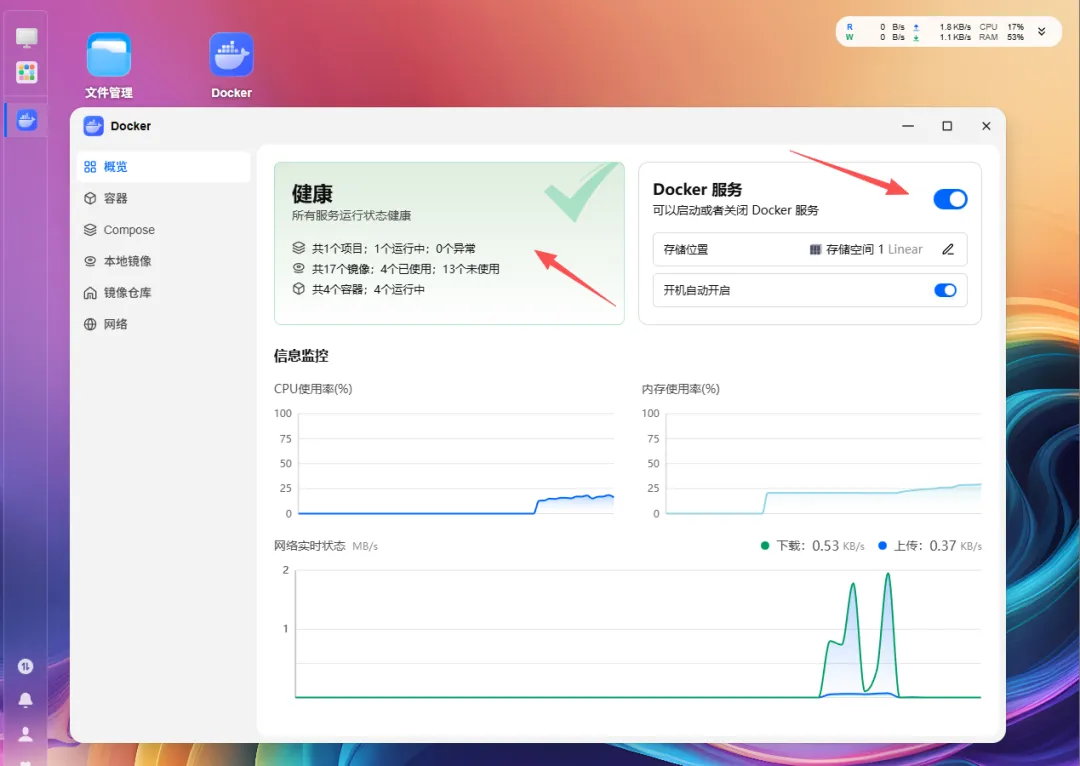This screenshot has width=1080, height=766.
Task: Open the 网络 sidebar item
Action: point(163,324)
